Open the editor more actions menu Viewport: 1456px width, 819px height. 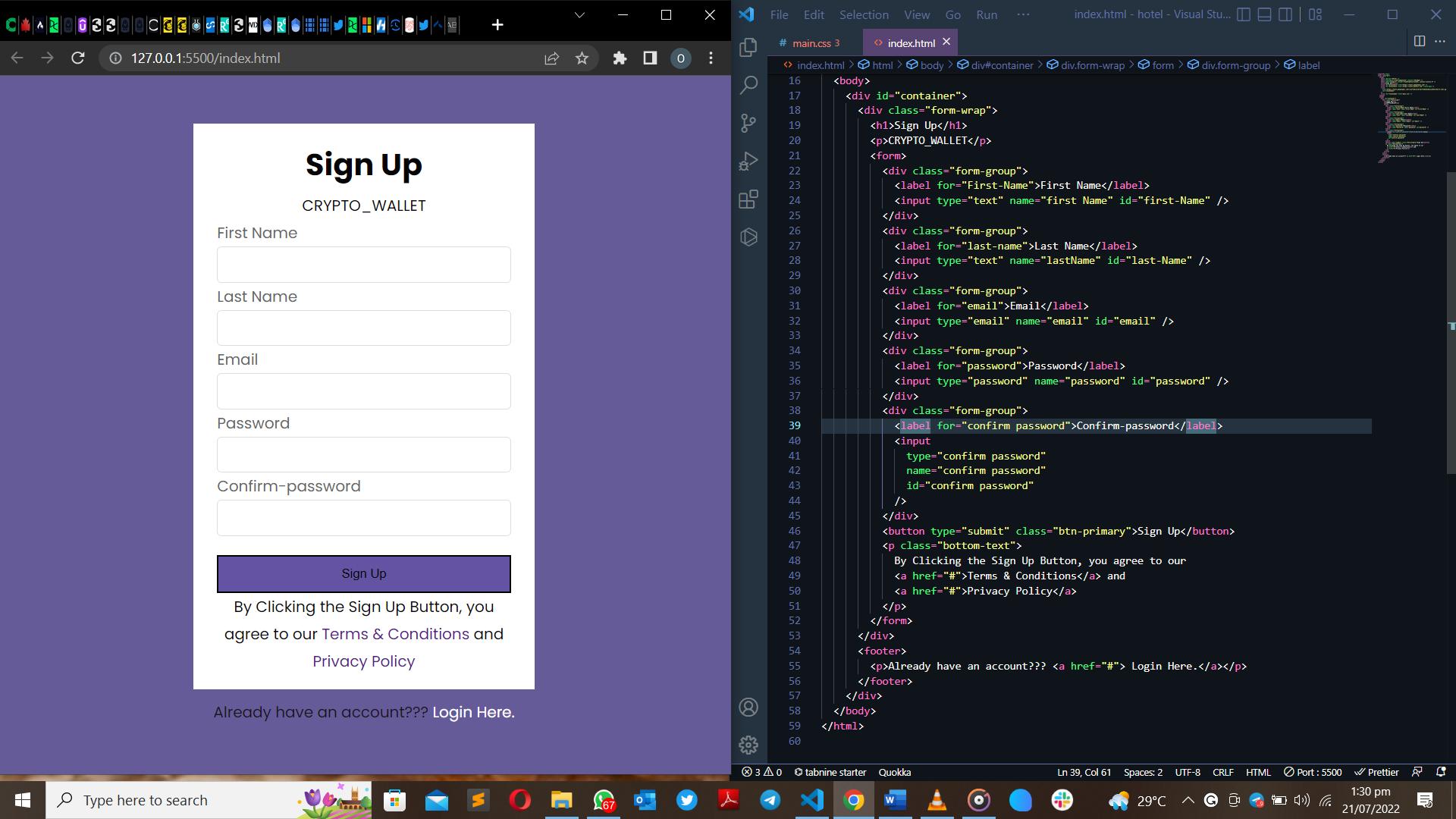(x=1440, y=42)
